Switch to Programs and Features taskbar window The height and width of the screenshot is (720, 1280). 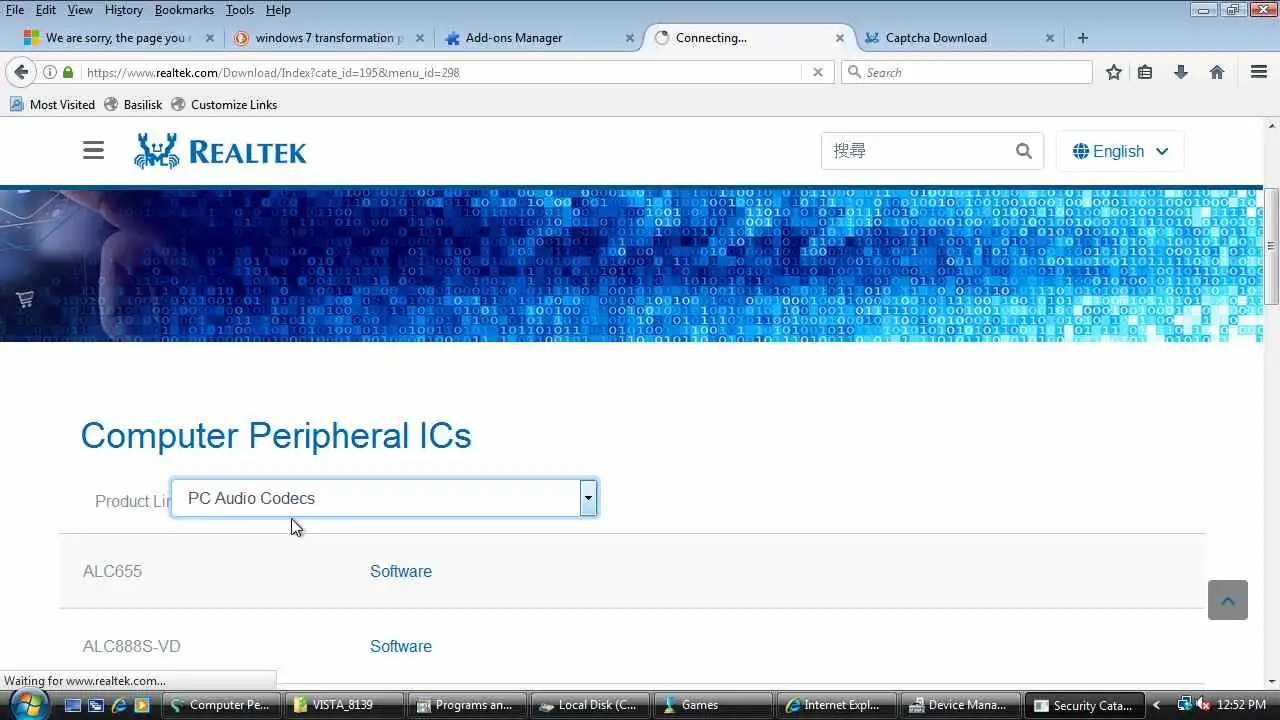468,705
